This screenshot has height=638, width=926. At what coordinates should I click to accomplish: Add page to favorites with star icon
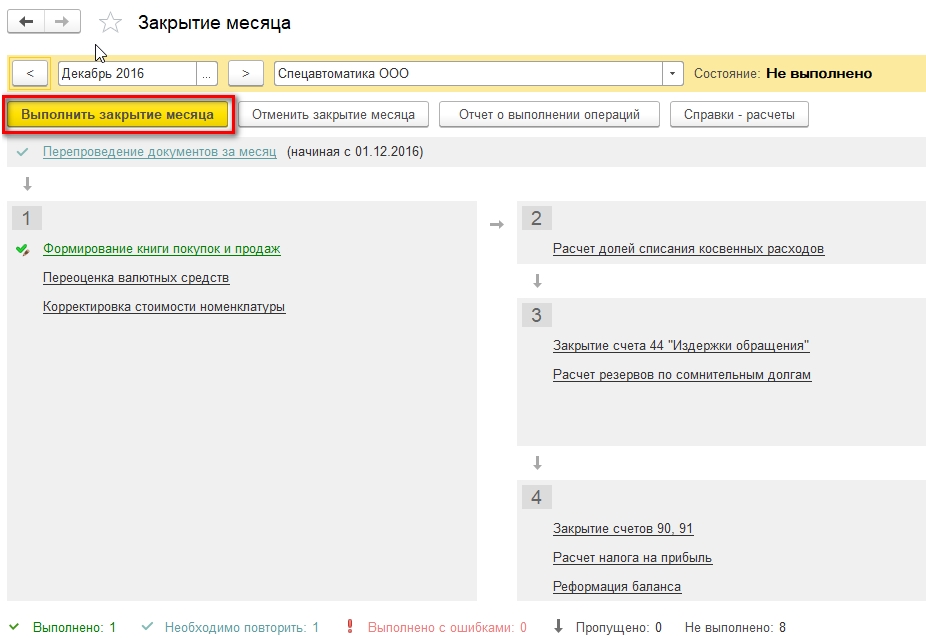110,23
